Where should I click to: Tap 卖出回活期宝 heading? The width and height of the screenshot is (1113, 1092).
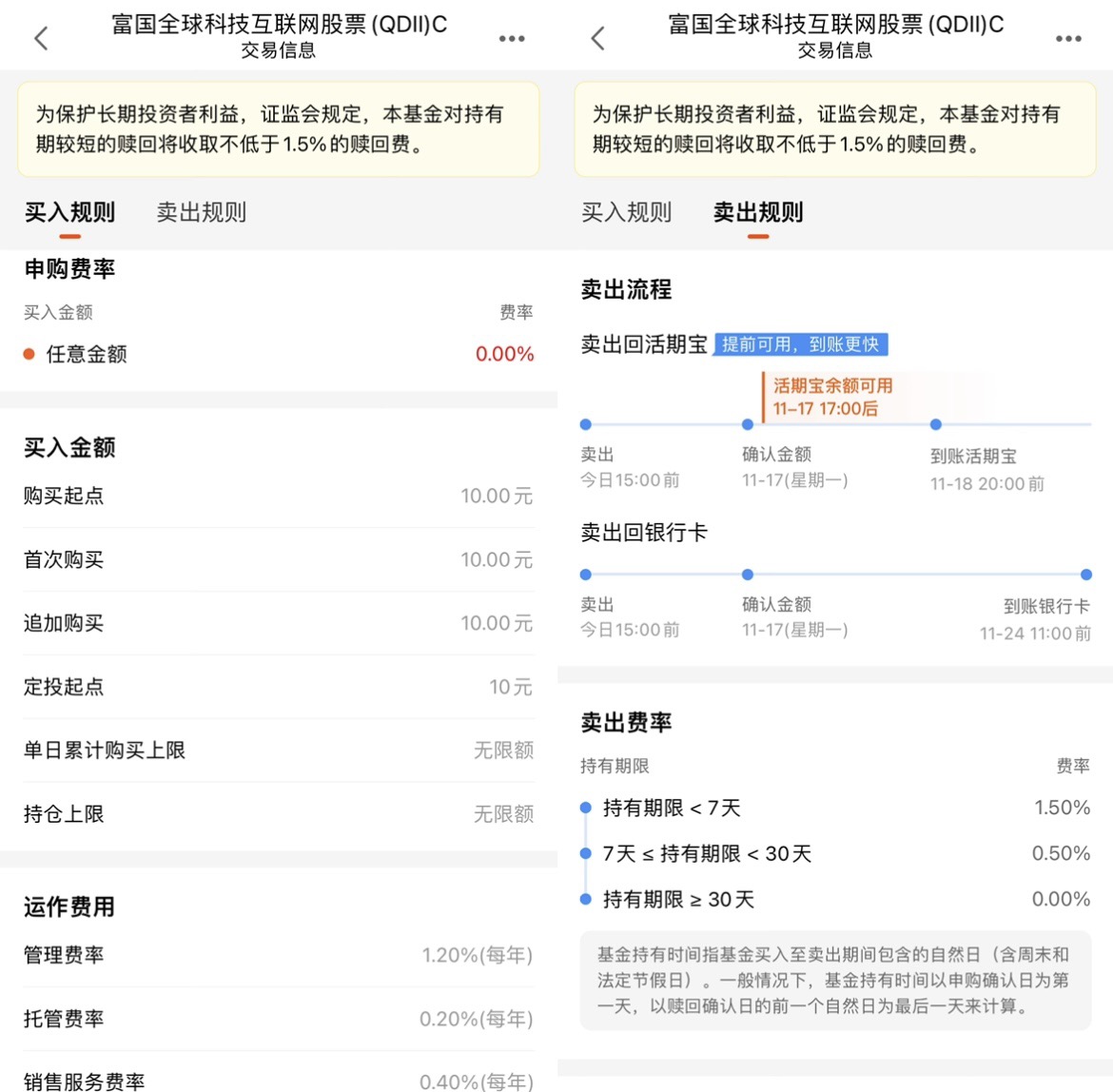point(644,344)
